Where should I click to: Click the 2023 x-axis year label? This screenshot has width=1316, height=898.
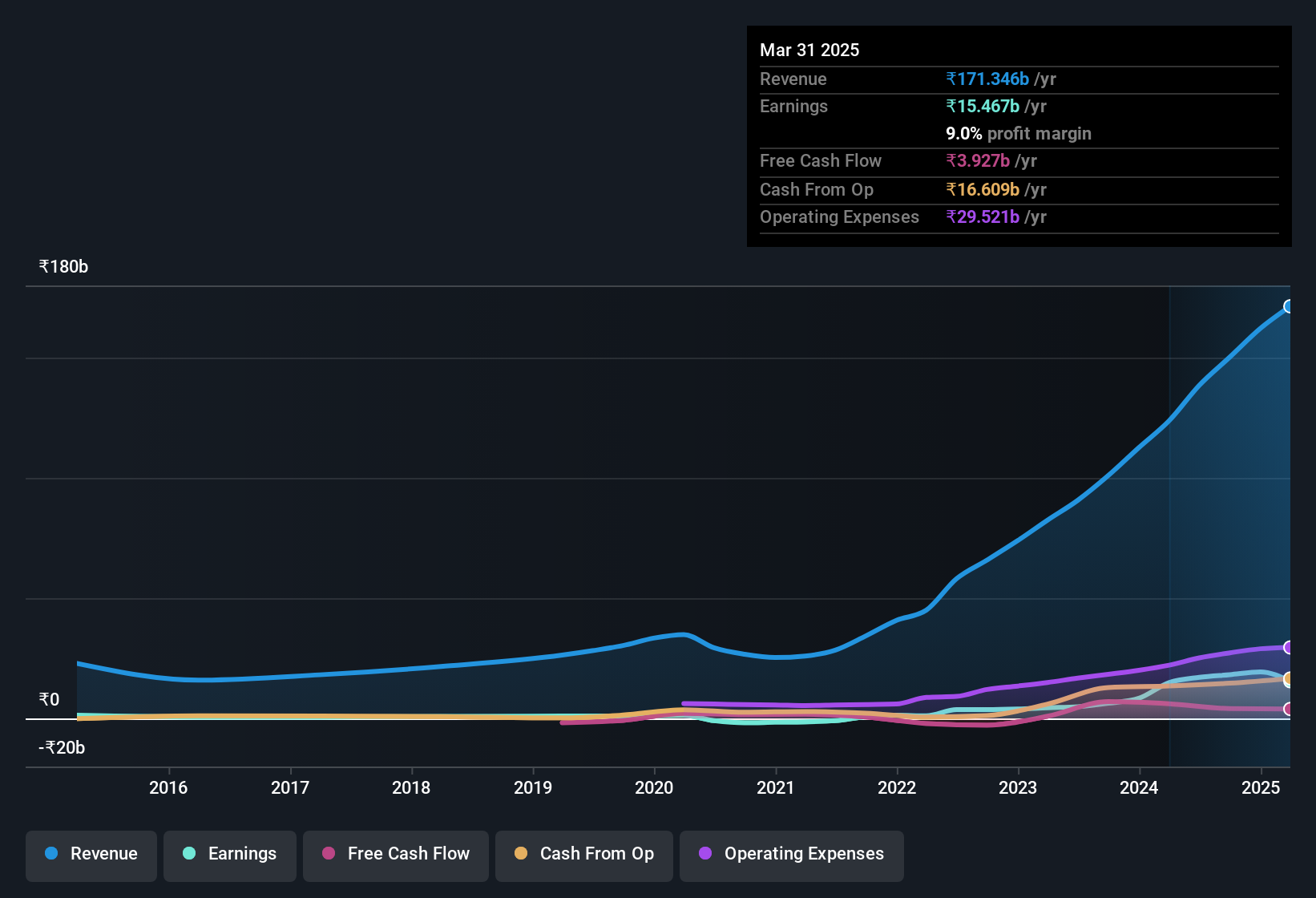(1018, 787)
